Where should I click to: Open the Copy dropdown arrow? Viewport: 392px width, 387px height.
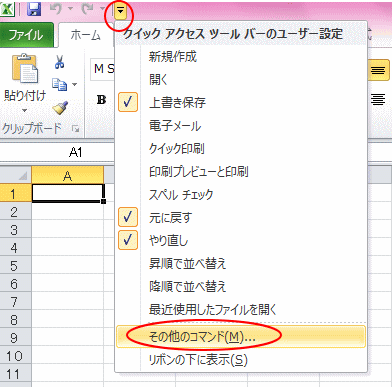coord(75,84)
